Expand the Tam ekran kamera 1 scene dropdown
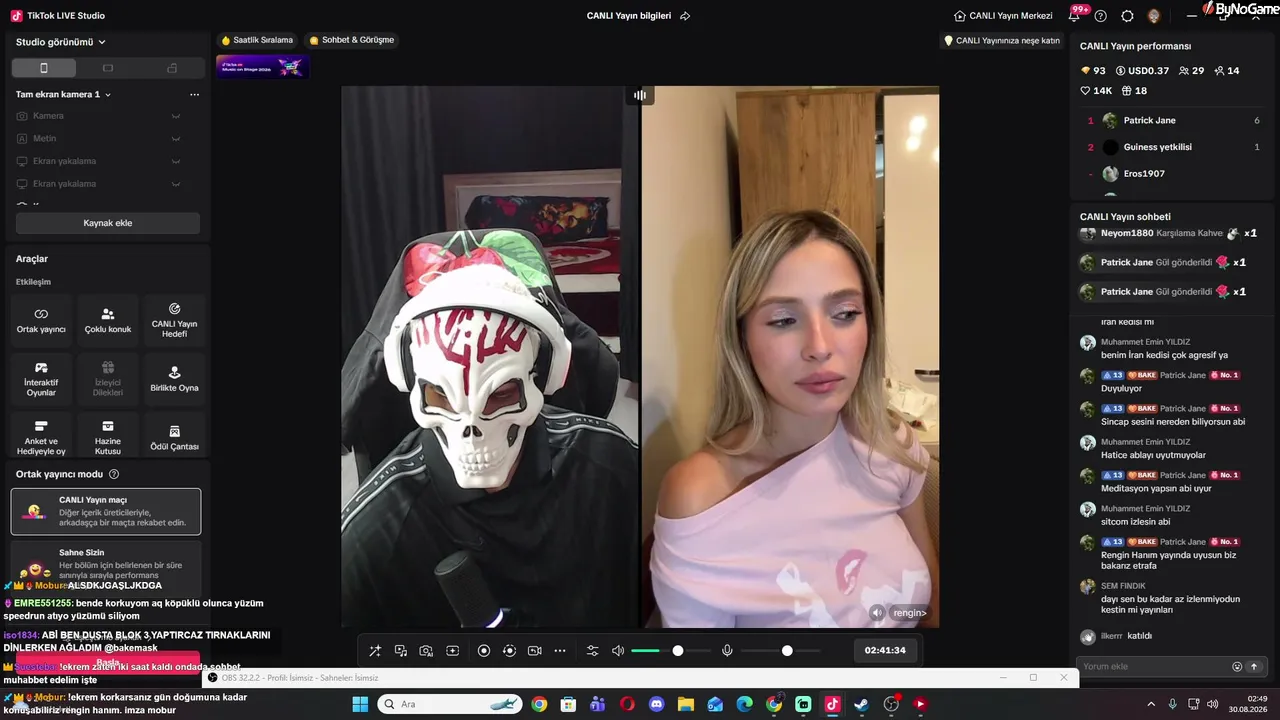Image resolution: width=1280 pixels, height=720 pixels. coord(63,94)
